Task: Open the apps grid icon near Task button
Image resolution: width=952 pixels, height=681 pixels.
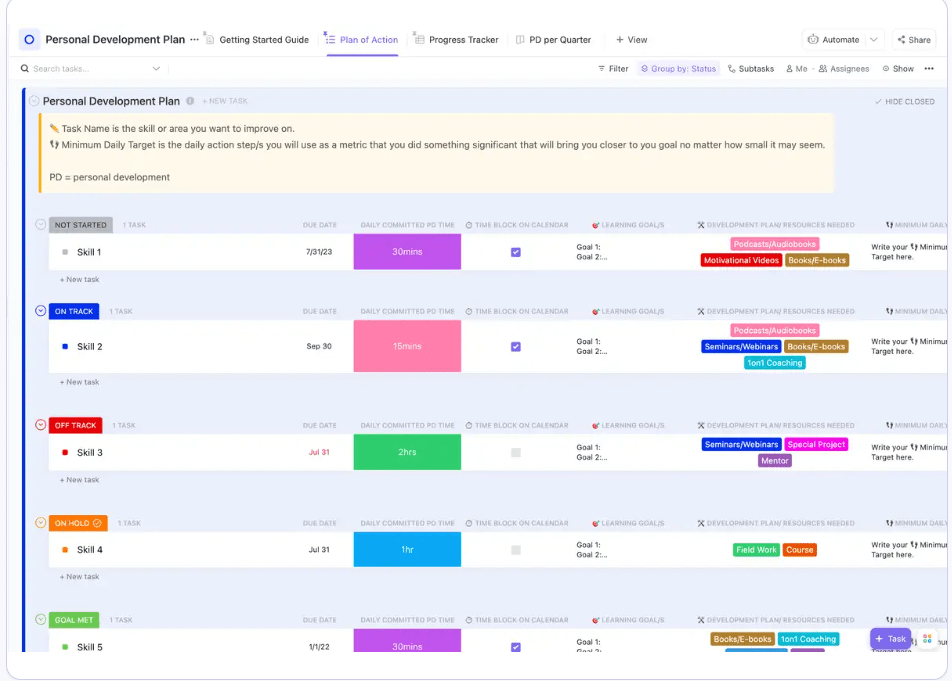Action: pos(927,639)
